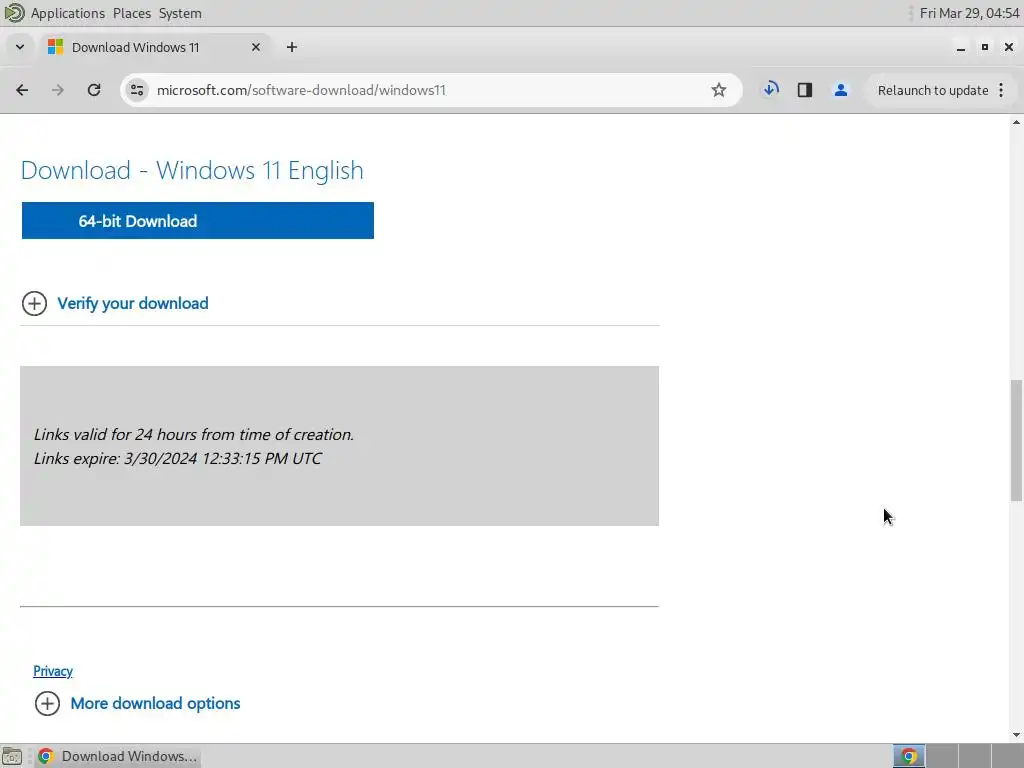Select the Download Windows 11 tab
This screenshot has height=768, width=1024.
pyautogui.click(x=157, y=47)
